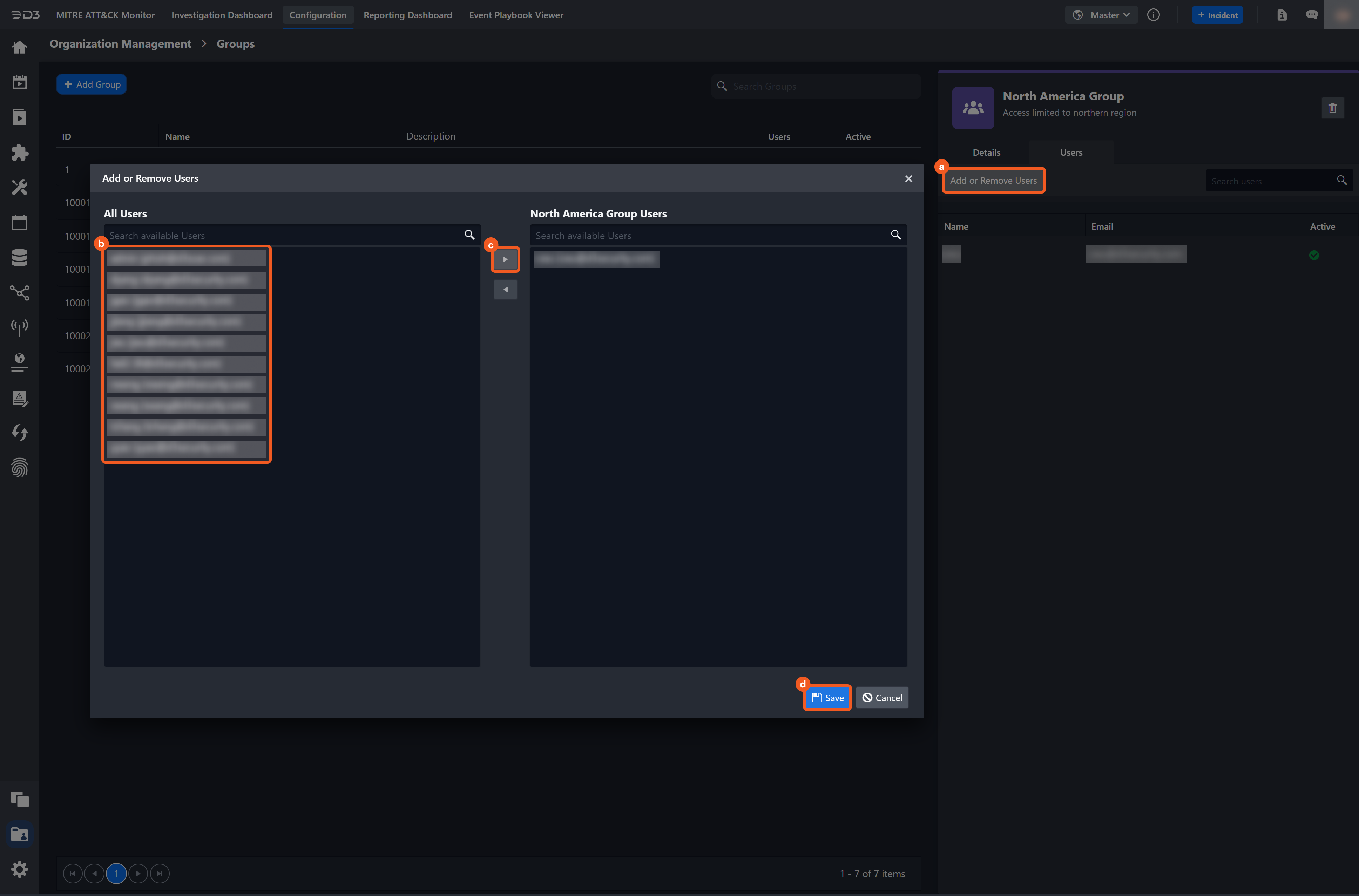Click the fingerprint icon in sidebar
Image resolution: width=1359 pixels, height=896 pixels.
pos(19,468)
